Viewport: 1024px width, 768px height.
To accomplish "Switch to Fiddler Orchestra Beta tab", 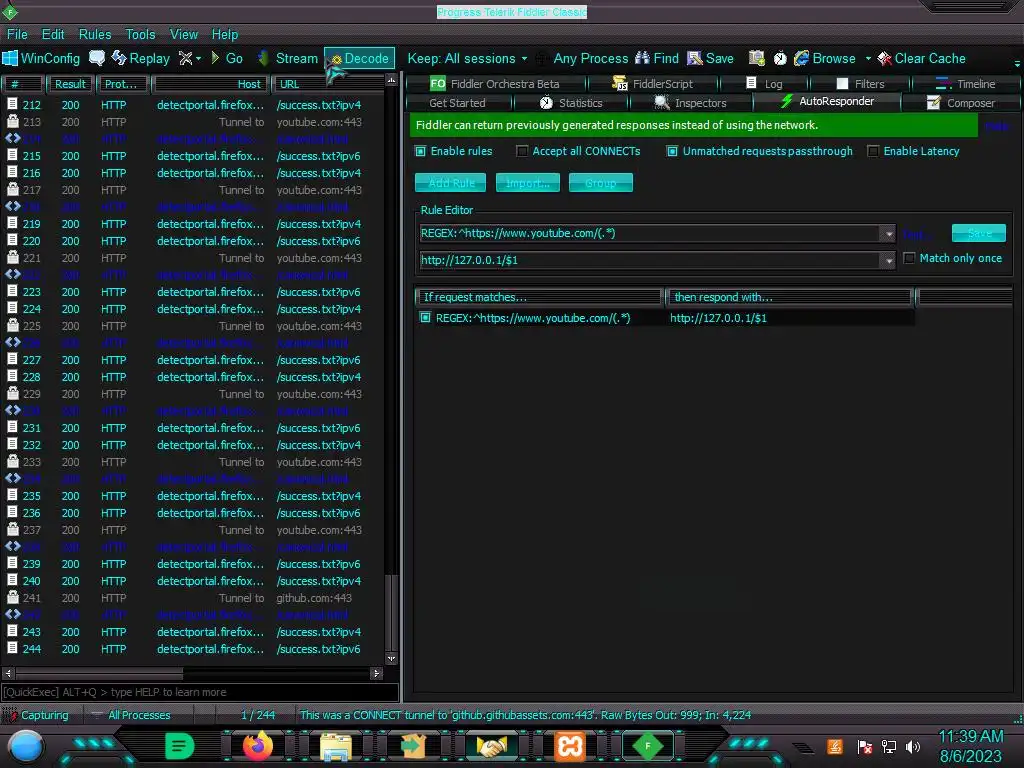I will point(495,84).
